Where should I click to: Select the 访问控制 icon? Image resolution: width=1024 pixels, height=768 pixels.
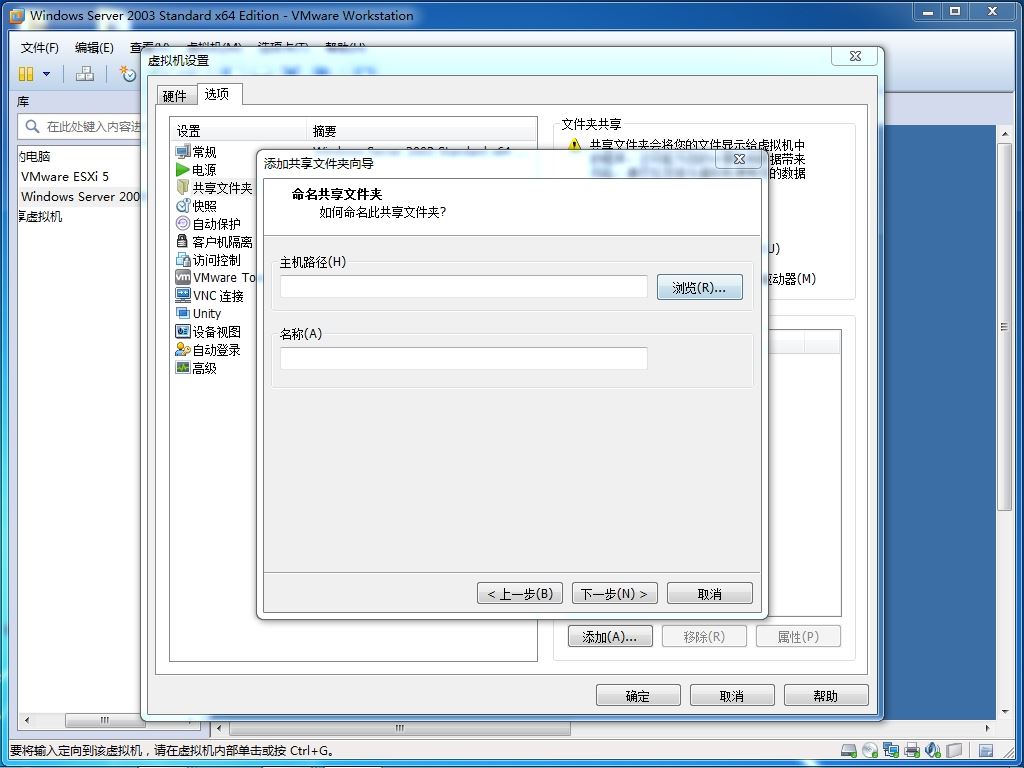pos(183,259)
